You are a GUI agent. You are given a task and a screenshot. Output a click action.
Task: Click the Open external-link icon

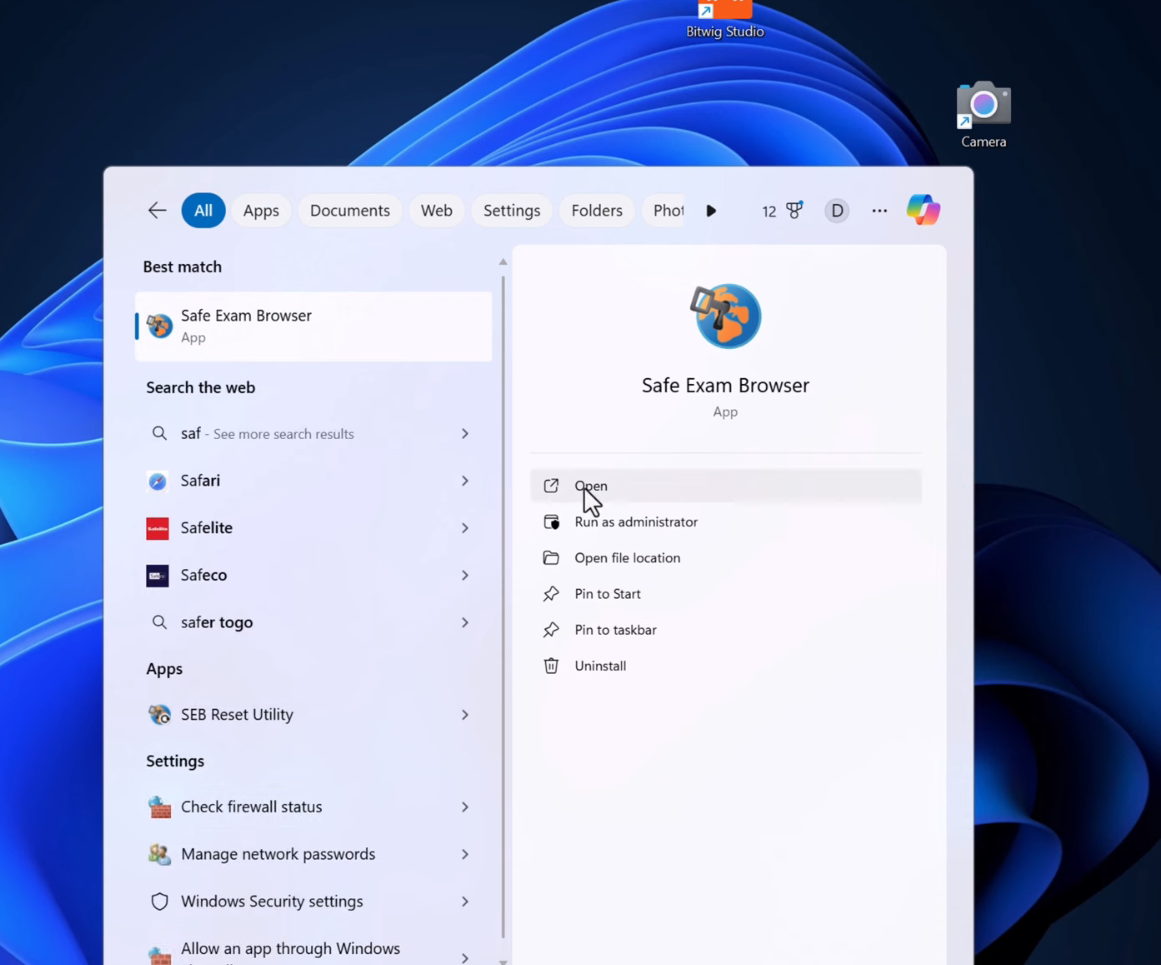(551, 486)
